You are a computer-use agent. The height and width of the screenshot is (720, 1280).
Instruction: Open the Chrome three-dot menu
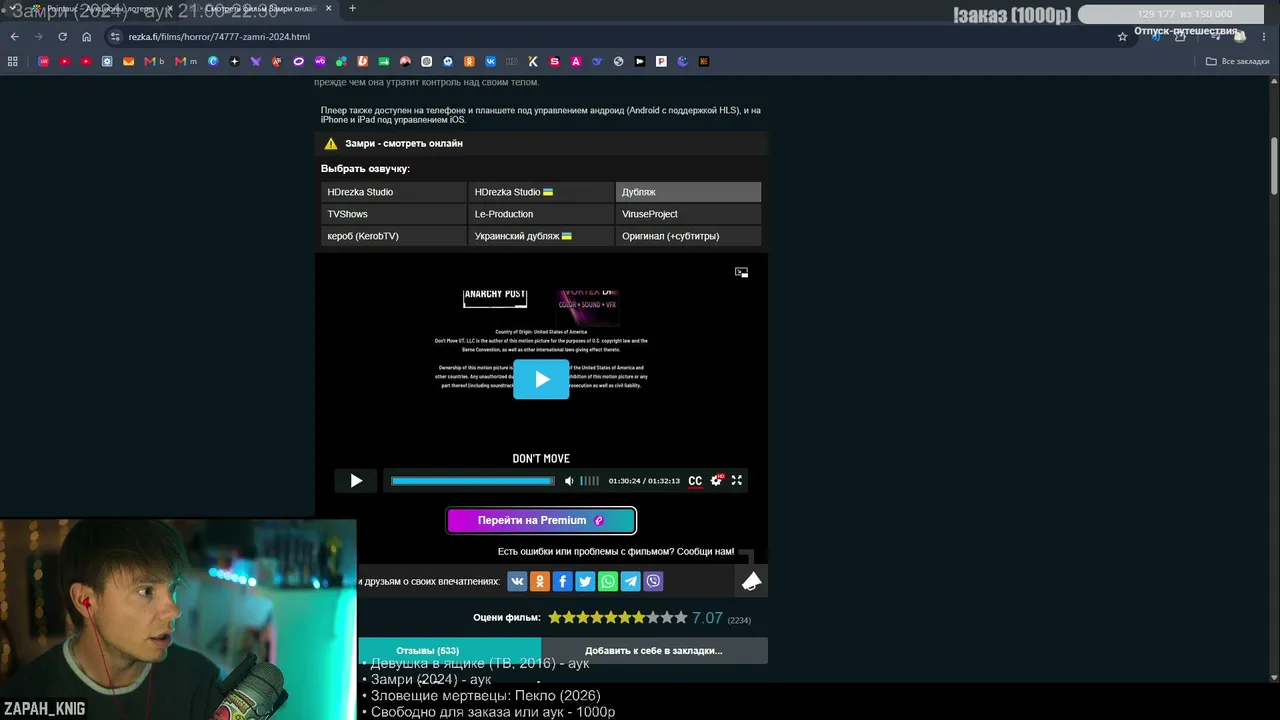coord(1265,37)
